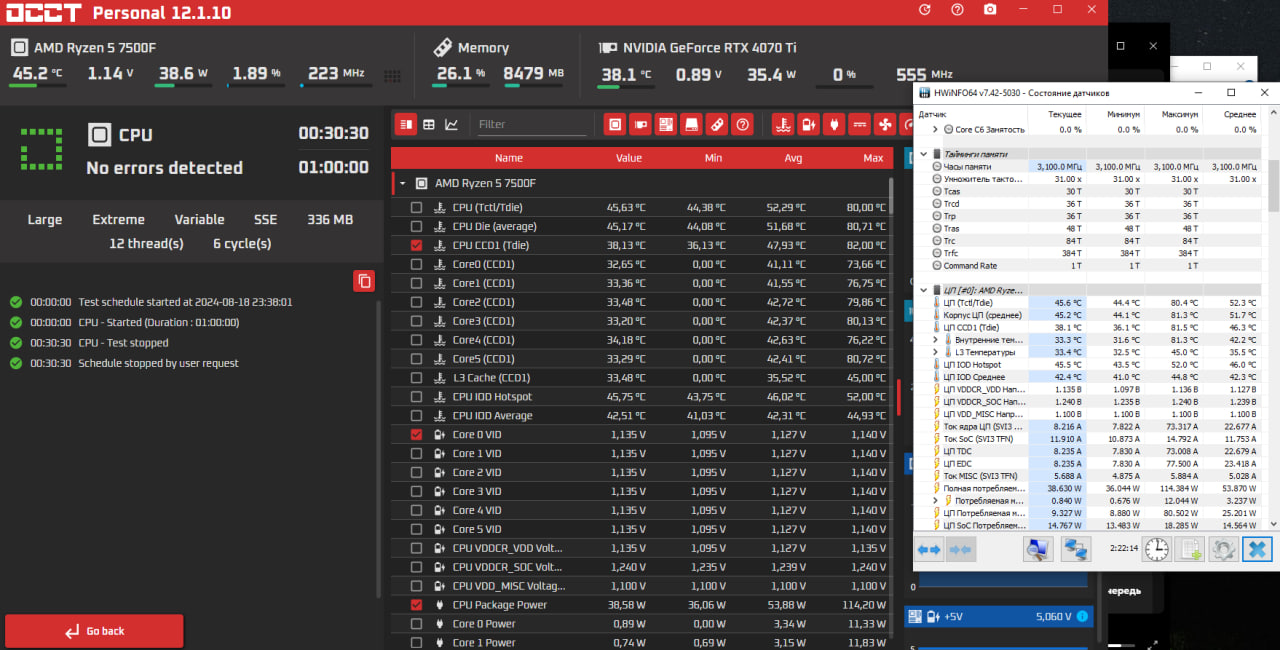1280x650 pixels.
Task: Check the Core0 (CCD1) checkbox
Action: coord(416,264)
